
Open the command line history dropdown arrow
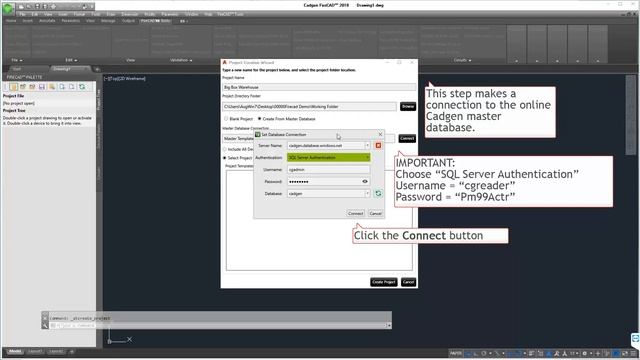[389, 325]
